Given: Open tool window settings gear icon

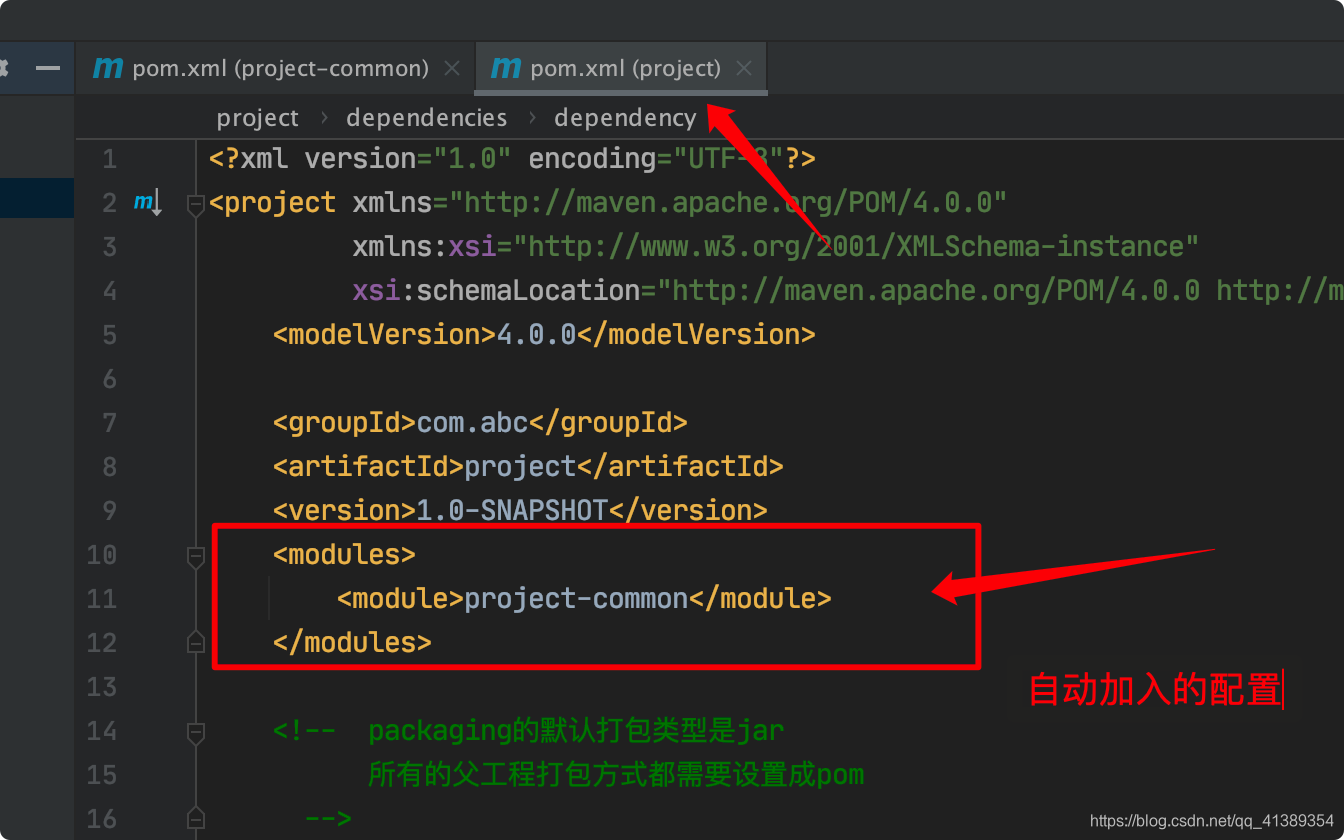Looking at the screenshot, I should pyautogui.click(x=3, y=68).
